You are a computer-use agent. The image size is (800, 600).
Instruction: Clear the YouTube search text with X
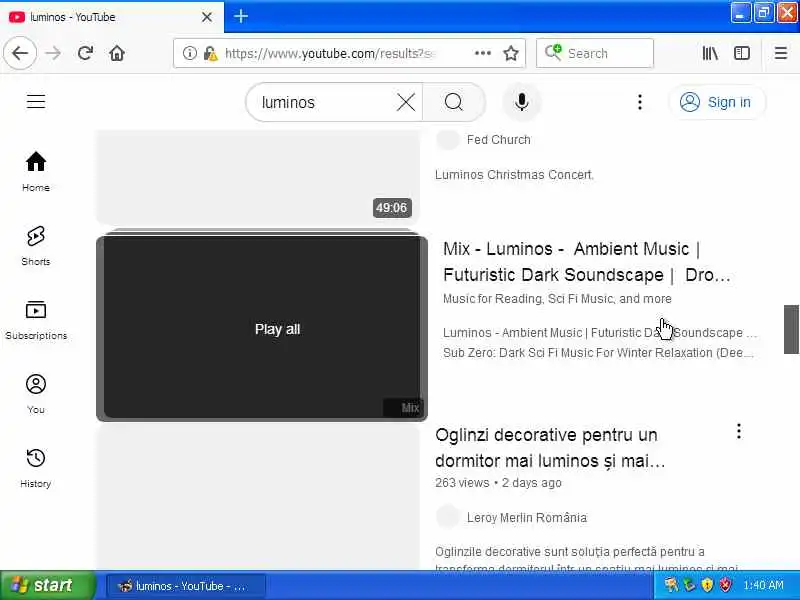tap(406, 102)
